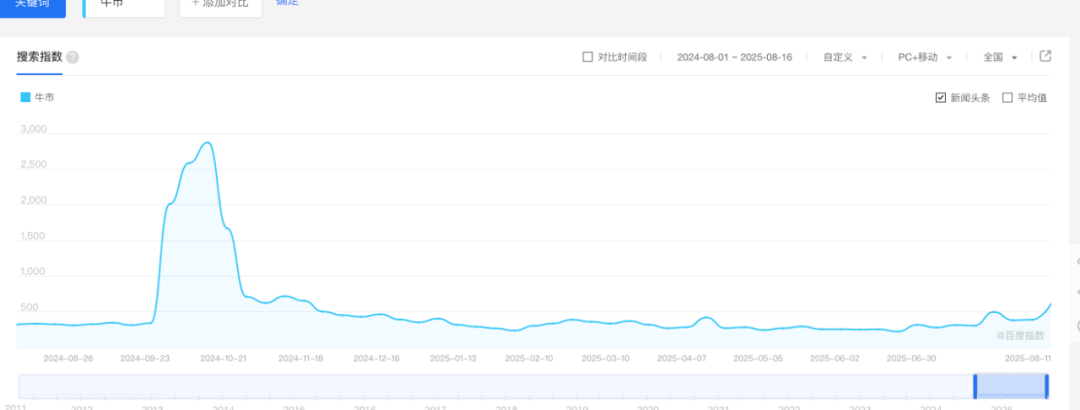Select the 搜索指数 tab
Image resolution: width=1080 pixels, height=410 pixels.
click(x=40, y=57)
